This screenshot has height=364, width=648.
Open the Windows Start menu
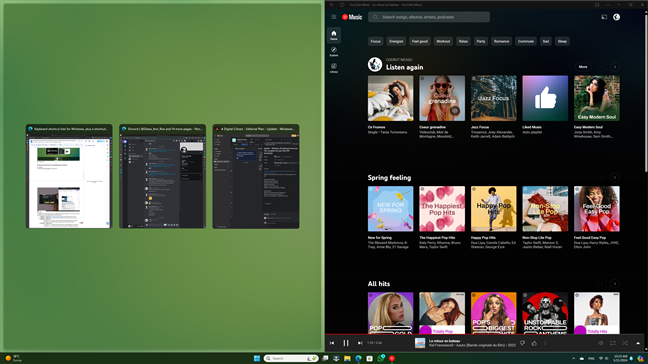point(257,358)
